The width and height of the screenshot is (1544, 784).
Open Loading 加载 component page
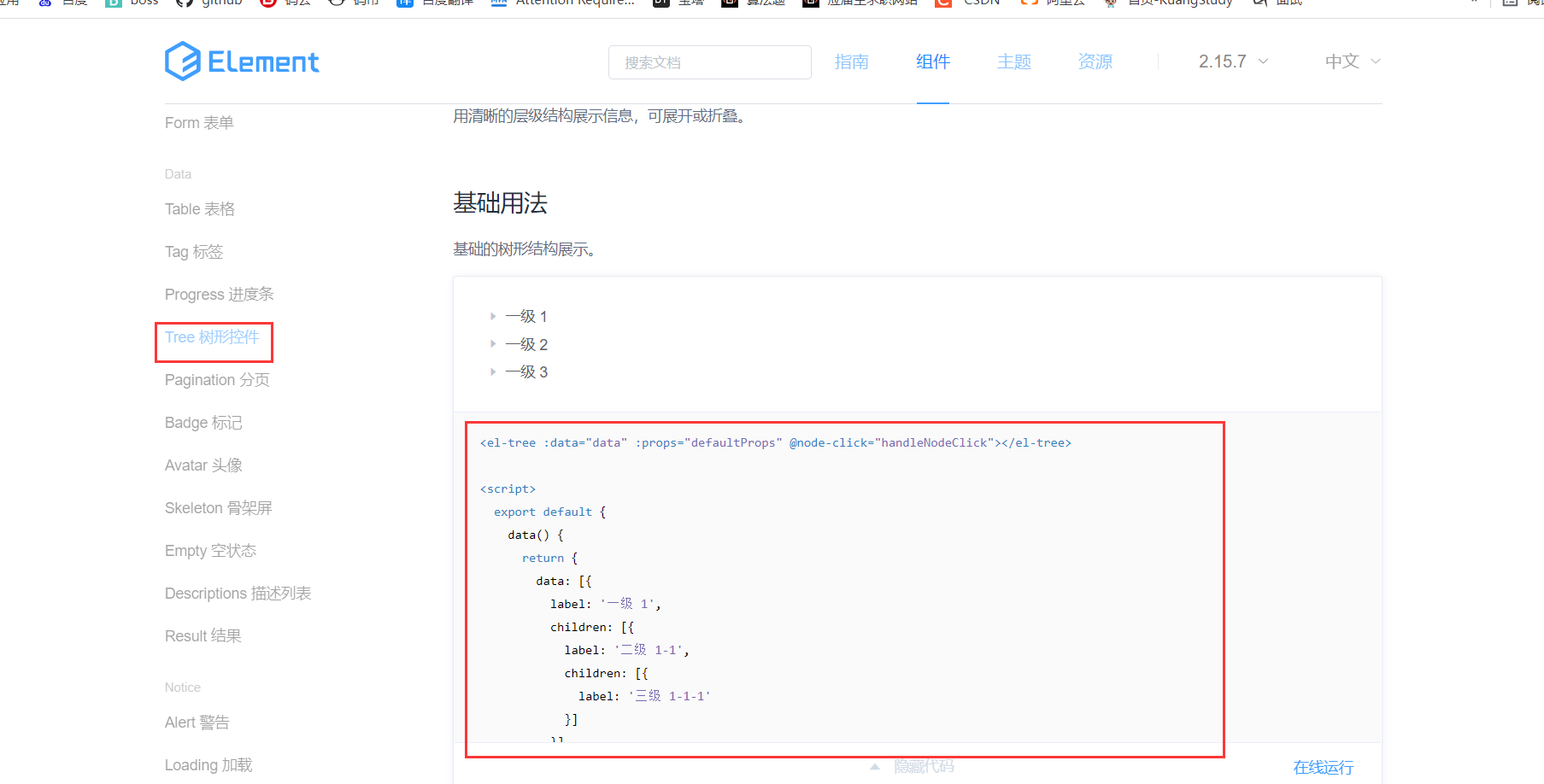(x=208, y=765)
